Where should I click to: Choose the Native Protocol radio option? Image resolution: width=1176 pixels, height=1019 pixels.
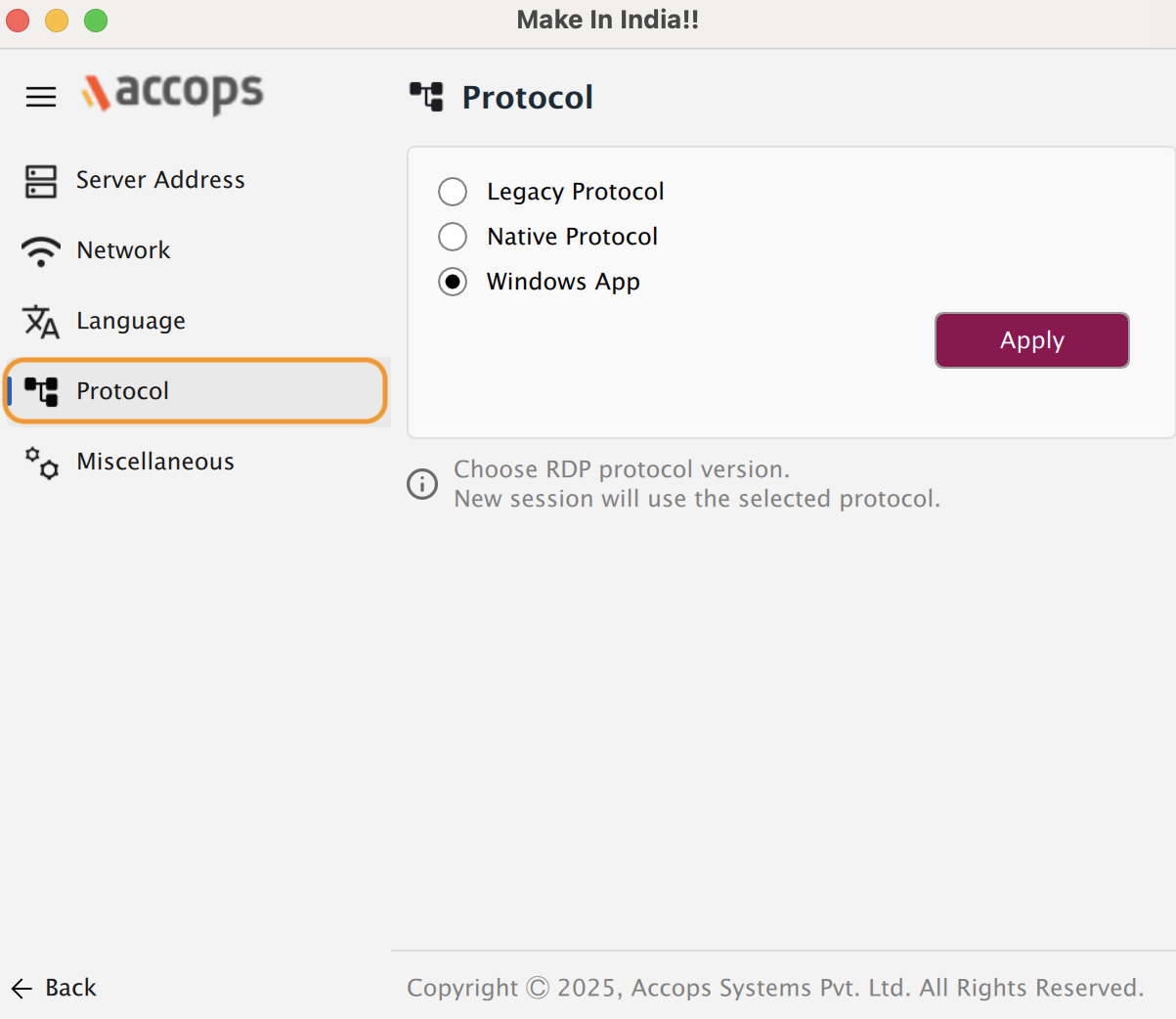[x=453, y=237]
